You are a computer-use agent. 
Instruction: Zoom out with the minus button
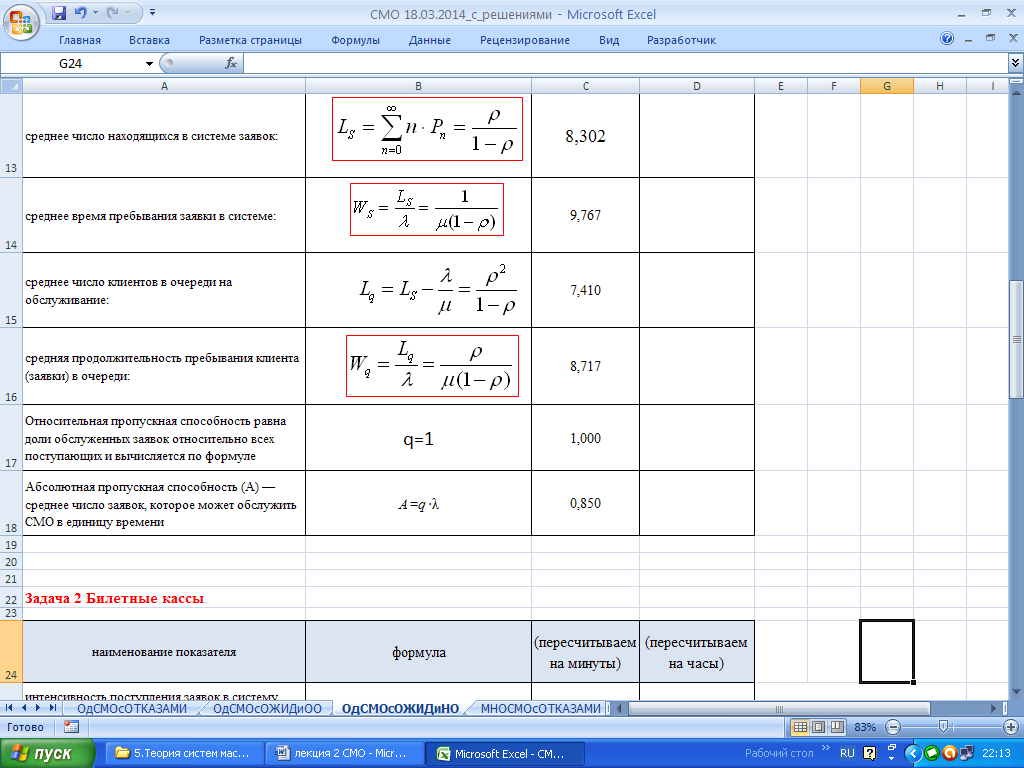point(893,727)
